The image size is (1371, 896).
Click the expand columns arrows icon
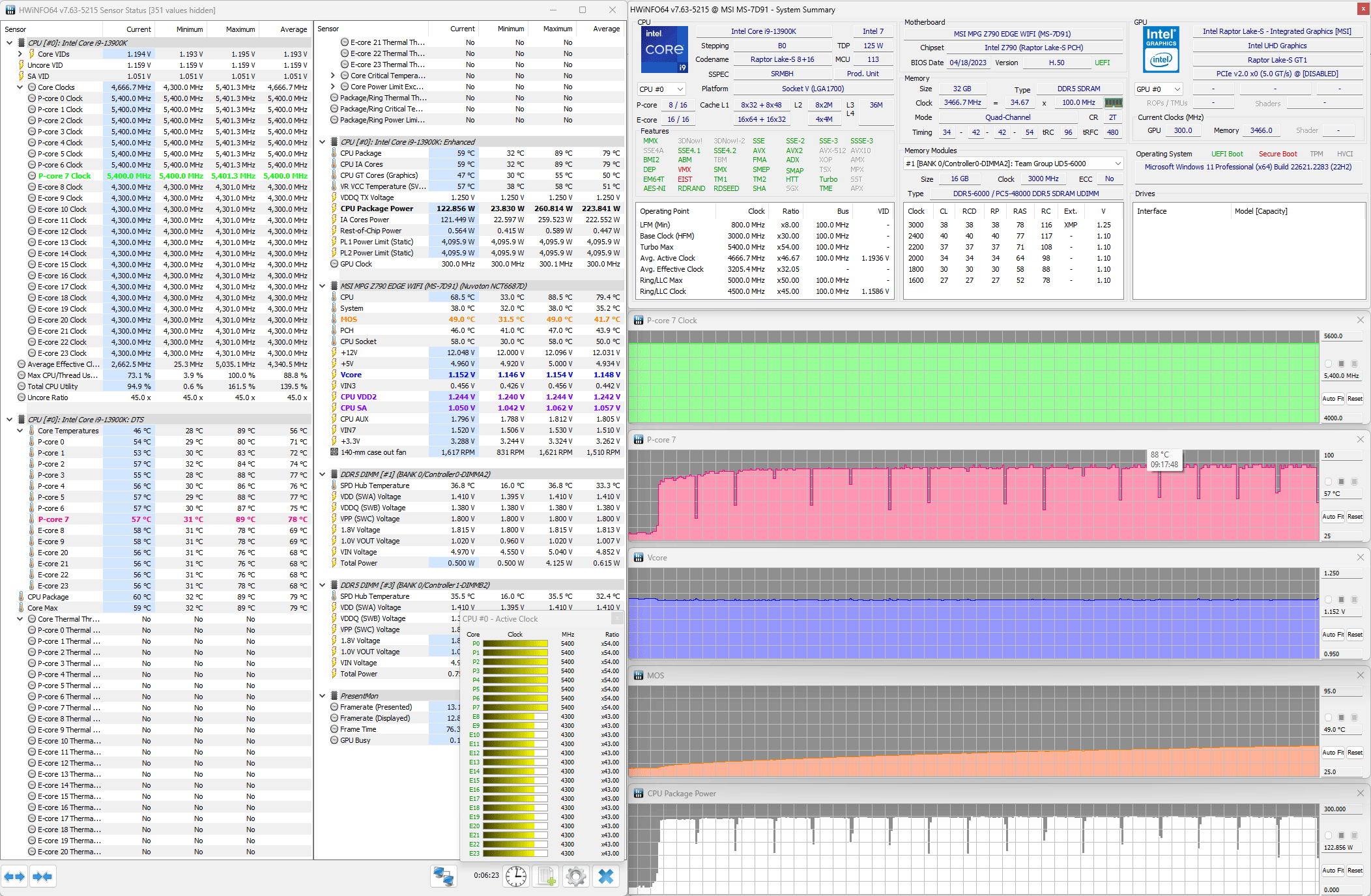(14, 876)
